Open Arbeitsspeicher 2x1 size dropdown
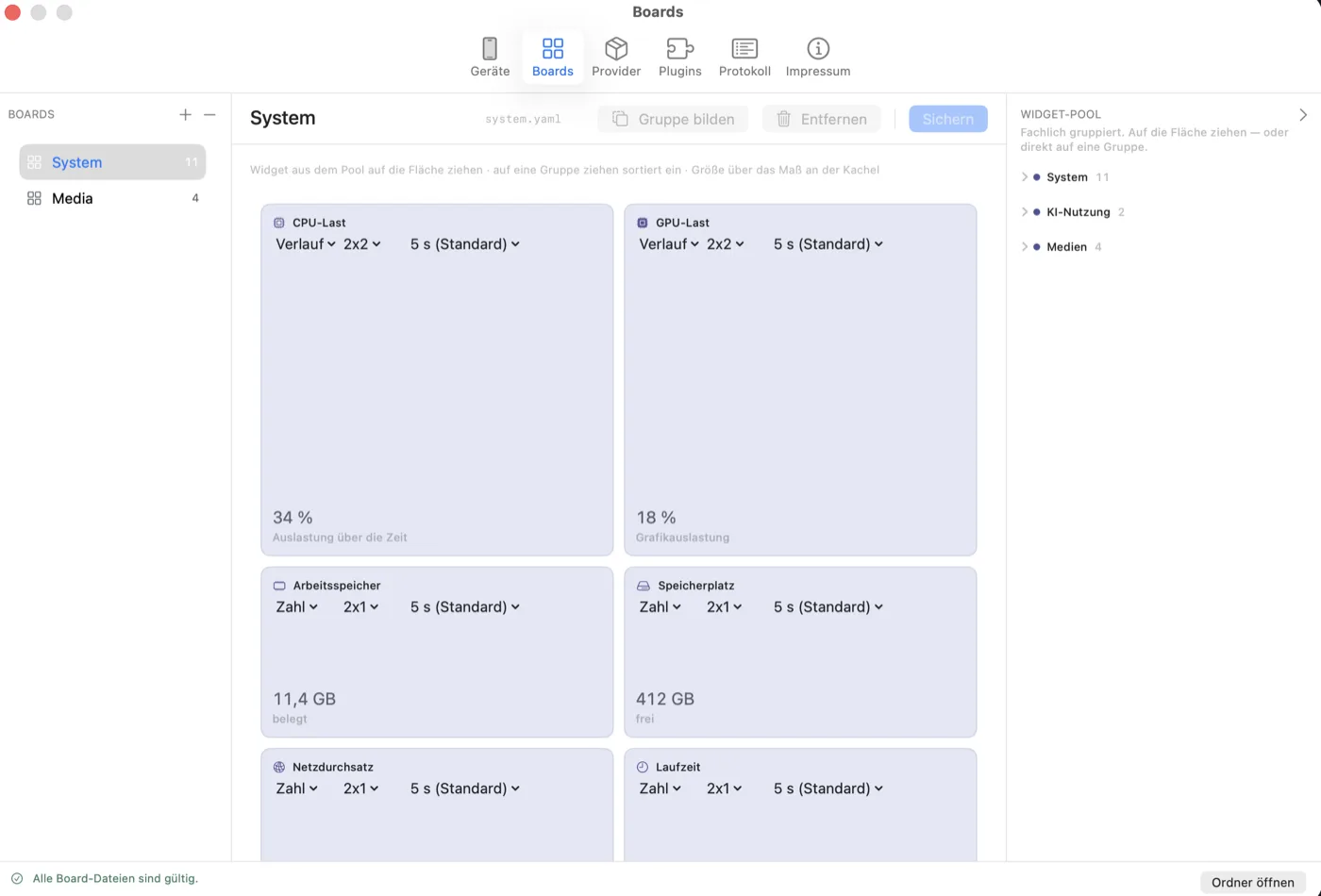 pos(361,607)
